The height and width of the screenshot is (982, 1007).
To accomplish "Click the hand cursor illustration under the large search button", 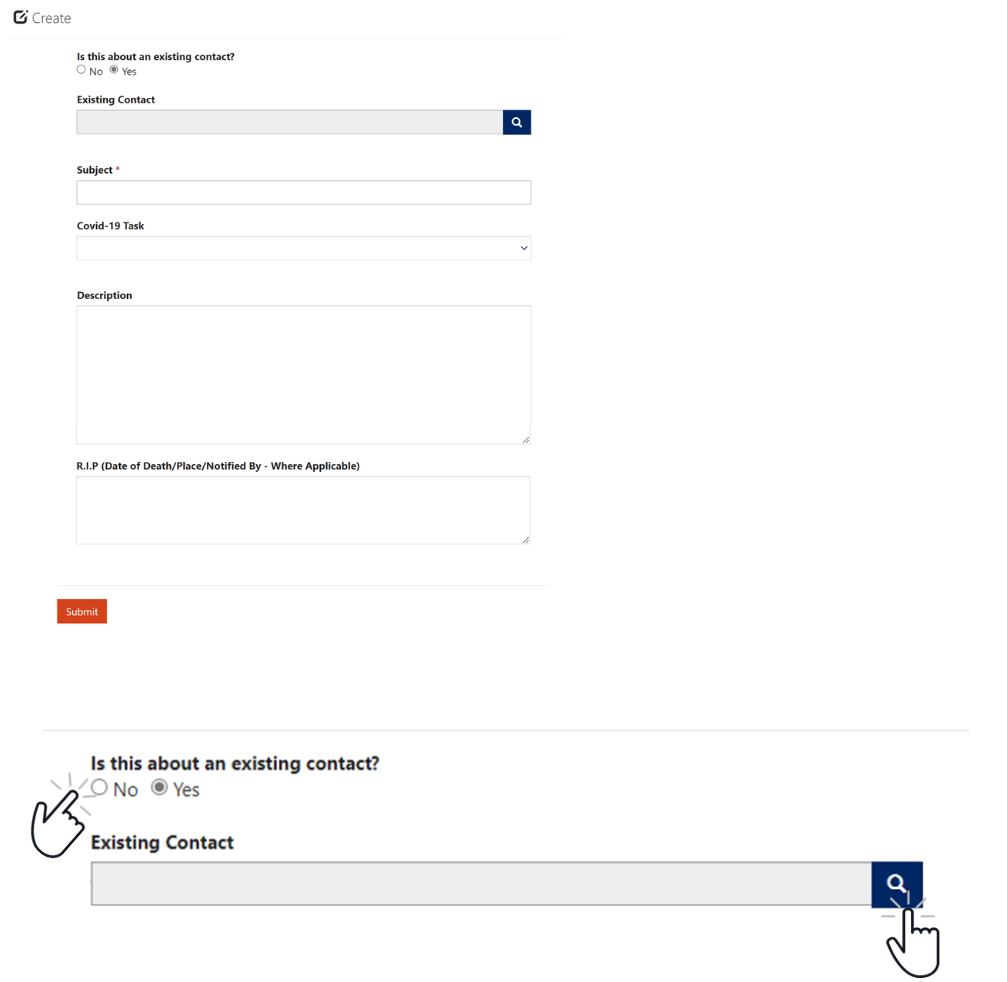I will 911,938.
